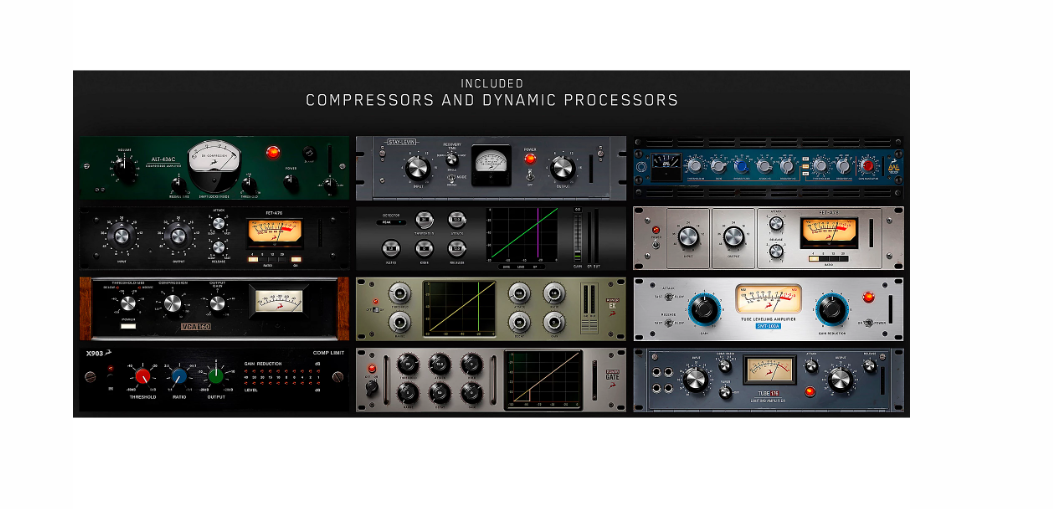This screenshot has width=1053, height=509.
Task: Flip the Stay-Levin Mode switch
Action: point(453,178)
